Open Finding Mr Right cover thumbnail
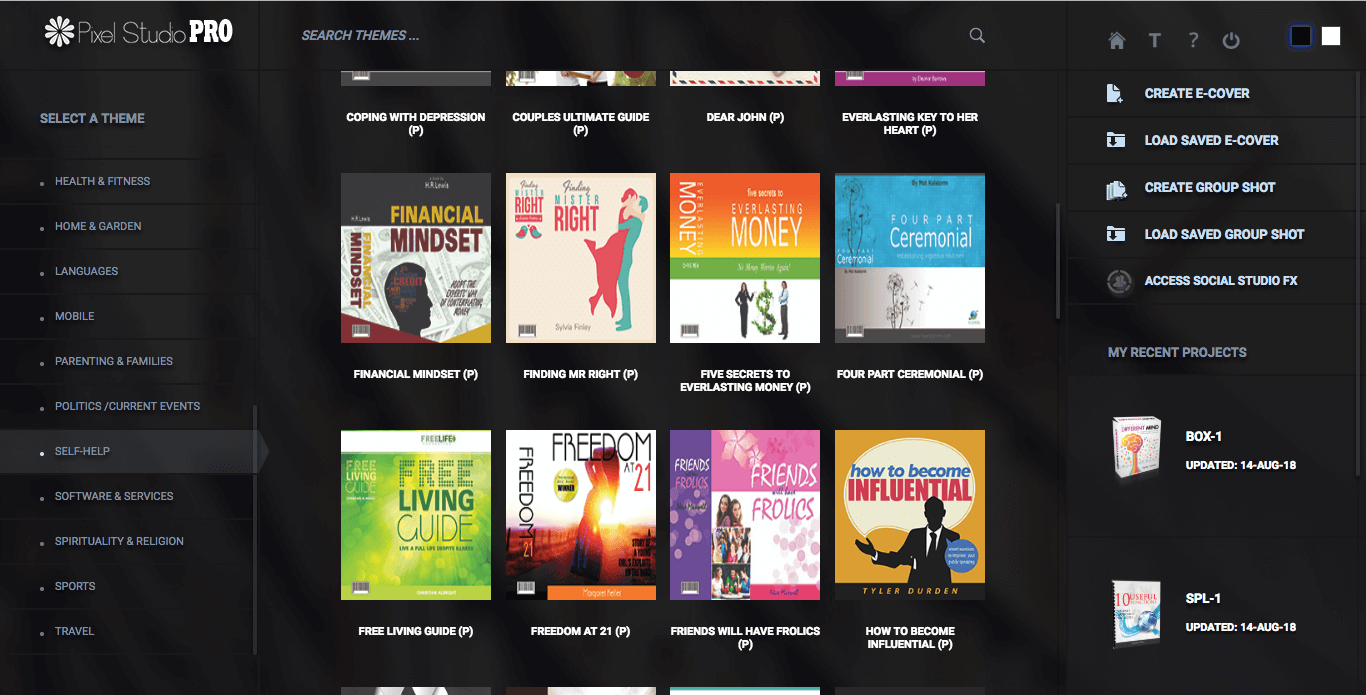 click(x=581, y=258)
